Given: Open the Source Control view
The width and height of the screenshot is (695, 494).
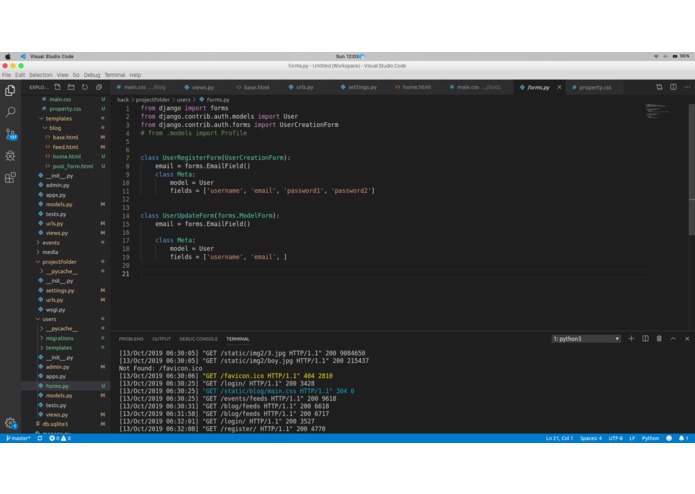Looking at the screenshot, I should click(10, 134).
